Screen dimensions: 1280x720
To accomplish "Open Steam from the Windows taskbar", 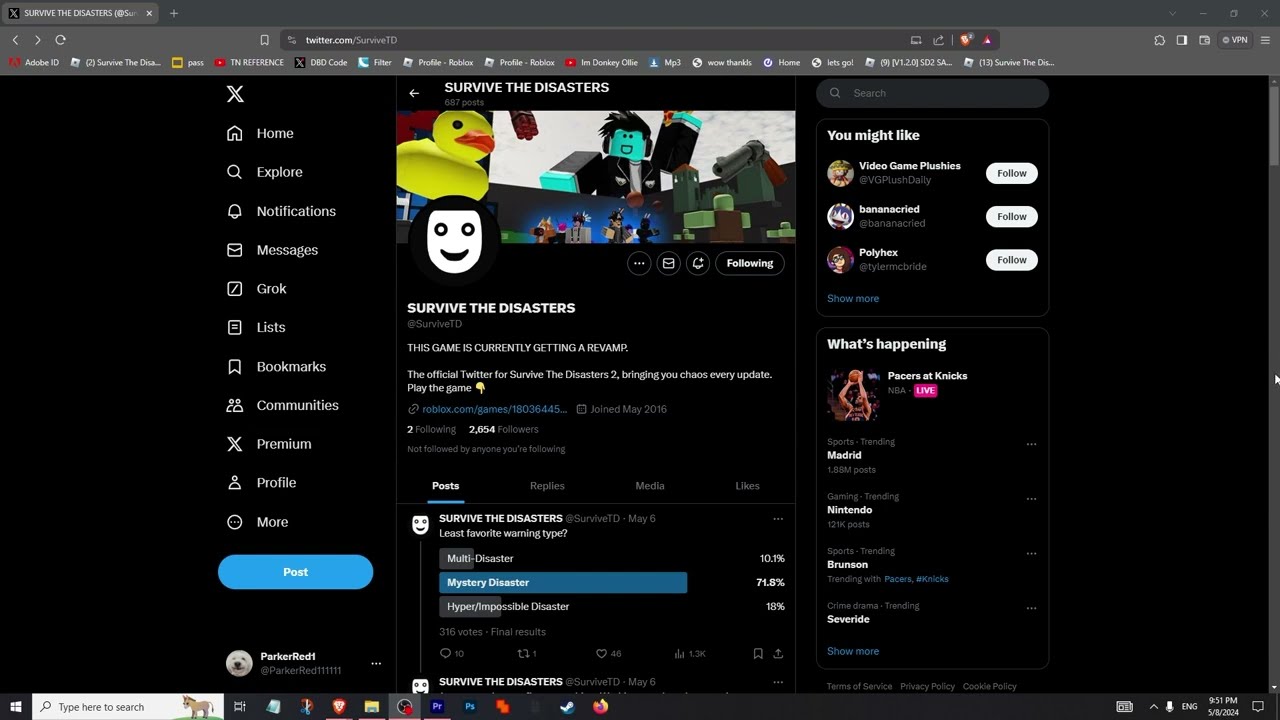I will pyautogui.click(x=567, y=707).
